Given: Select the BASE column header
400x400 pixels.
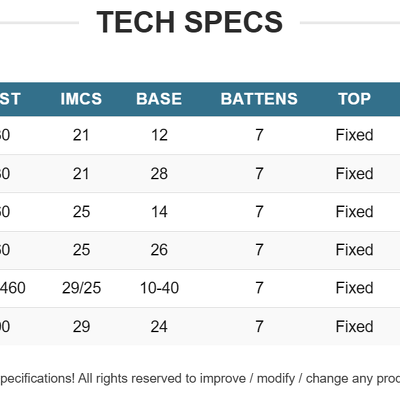Looking at the screenshot, I should [159, 99].
